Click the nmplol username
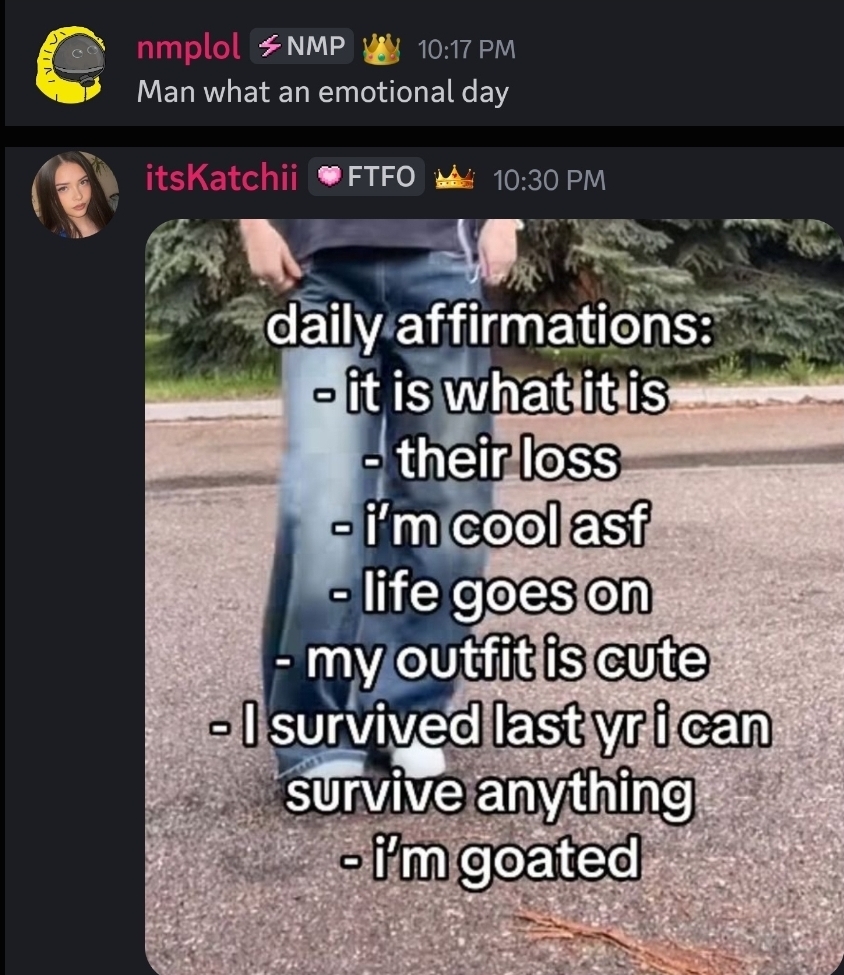The height and width of the screenshot is (975, 844). click(188, 47)
